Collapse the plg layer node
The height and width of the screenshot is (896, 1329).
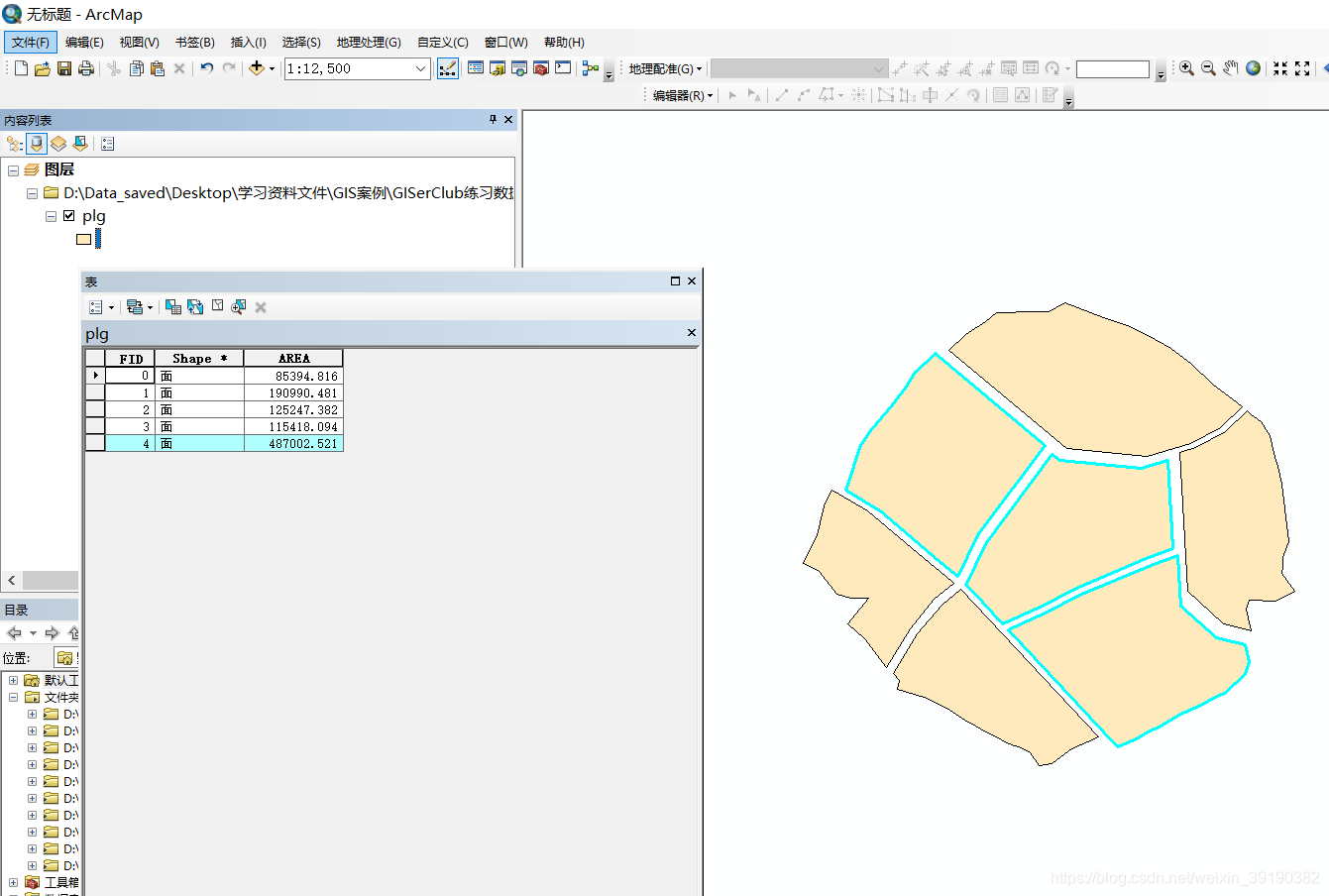51,216
